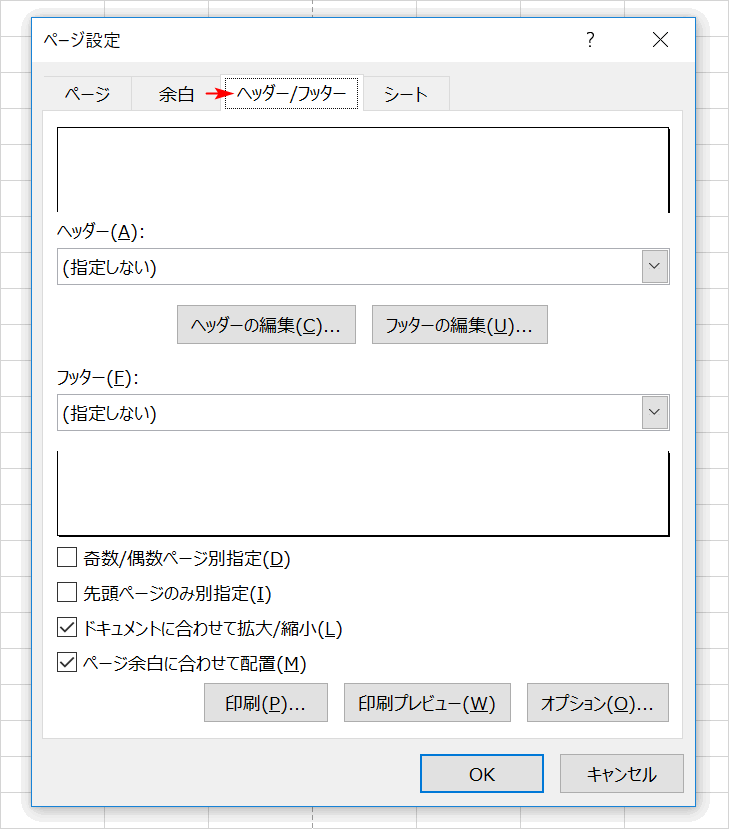The height and width of the screenshot is (829, 729).
Task: Click the フッター combo box field
Action: click(348, 412)
